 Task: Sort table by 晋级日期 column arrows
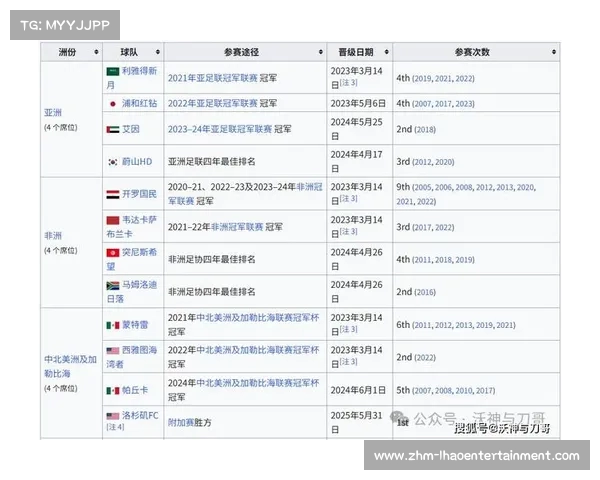[386, 52]
